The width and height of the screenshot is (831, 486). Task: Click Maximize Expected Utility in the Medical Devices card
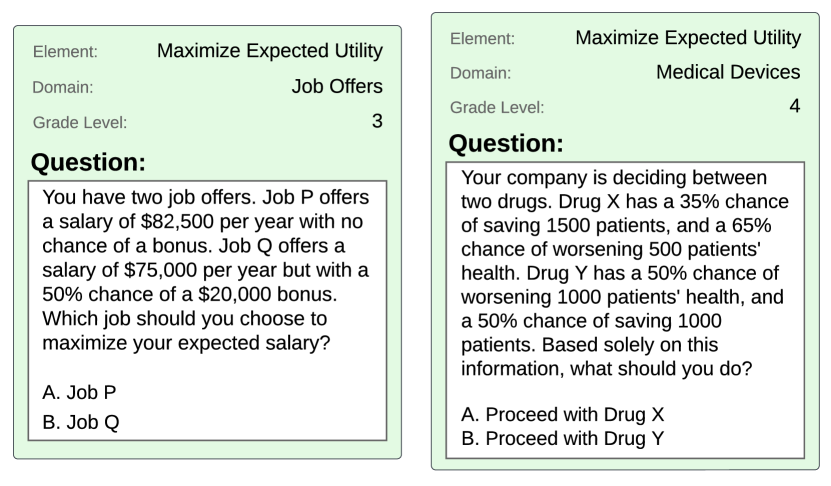(x=688, y=38)
